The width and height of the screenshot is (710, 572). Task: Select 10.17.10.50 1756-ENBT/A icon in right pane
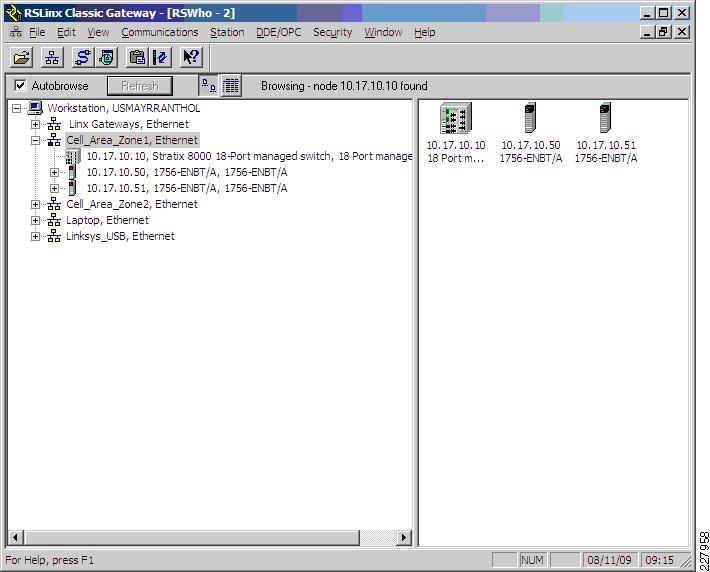pyautogui.click(x=530, y=118)
